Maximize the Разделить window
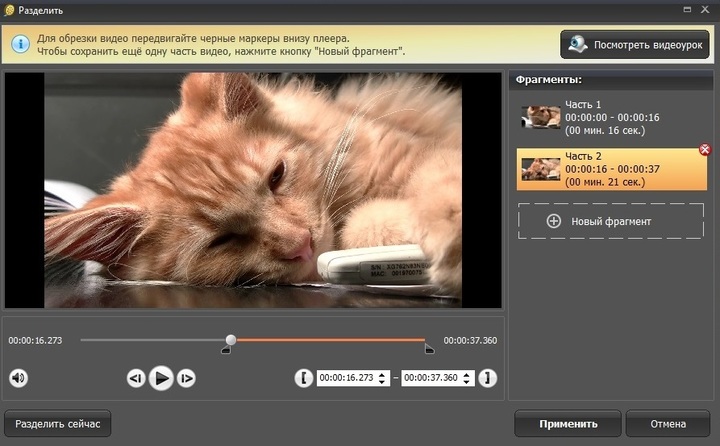Image resolution: width=720 pixels, height=446 pixels. pyautogui.click(x=687, y=9)
